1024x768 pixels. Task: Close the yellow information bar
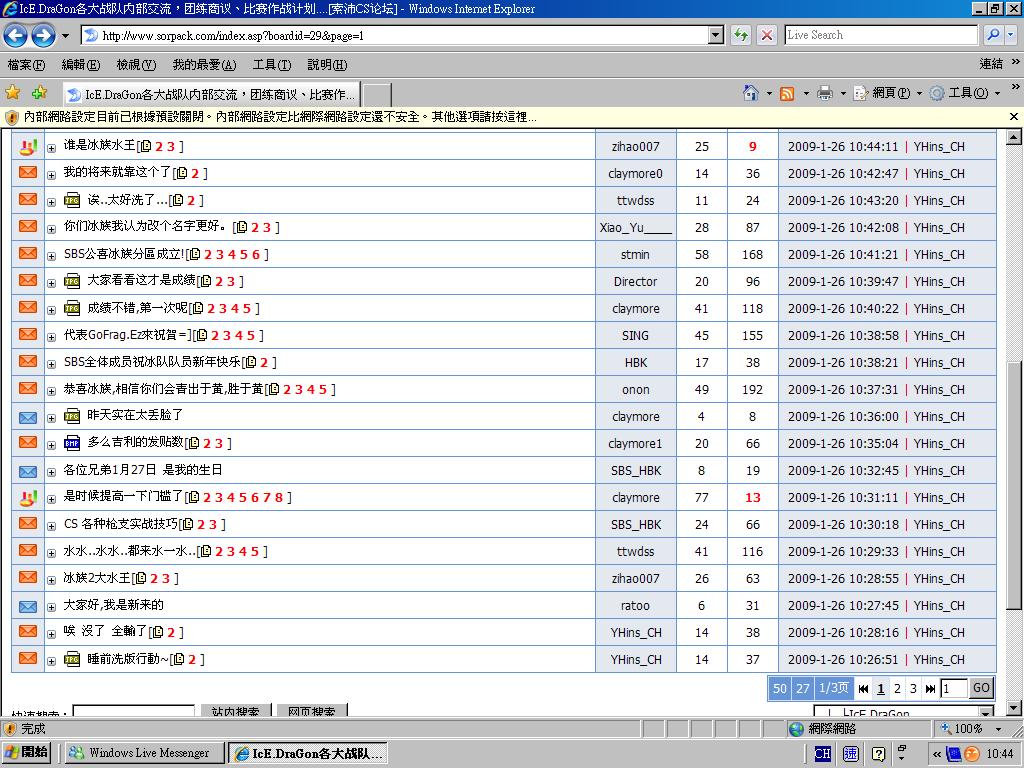click(1013, 117)
